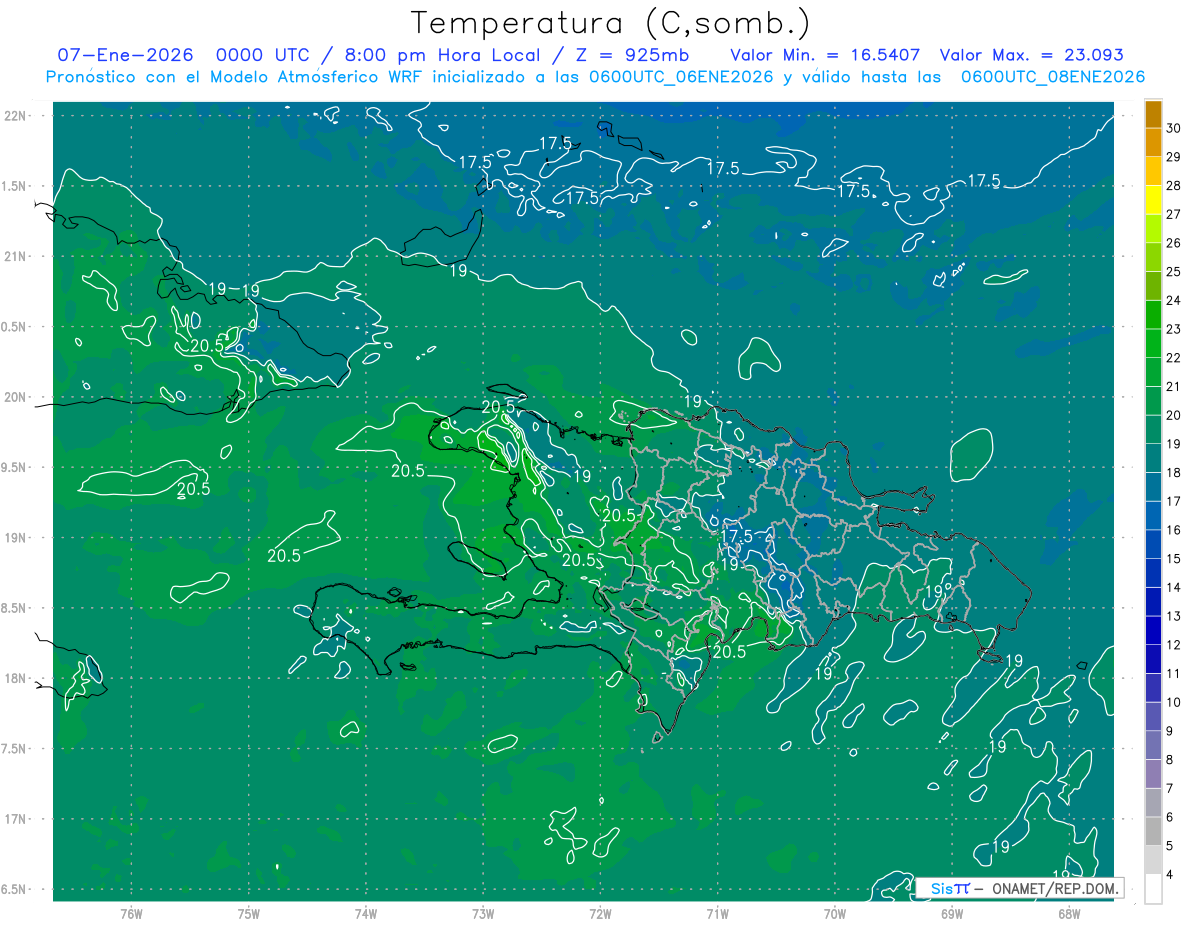Click the '72W' longitude axis label
Screen dimensions: 1200x927
pos(600,913)
